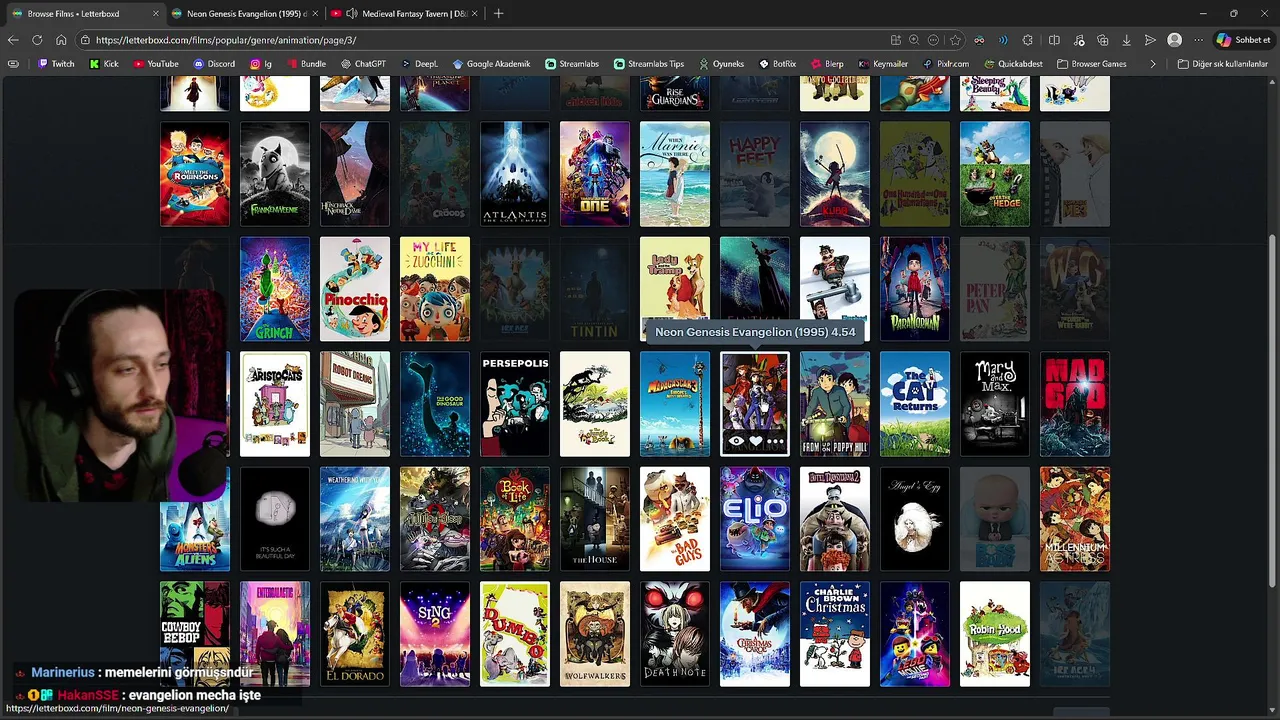The height and width of the screenshot is (720, 1280).
Task: Open three-dot menu on Evangelion poster
Action: click(775, 441)
